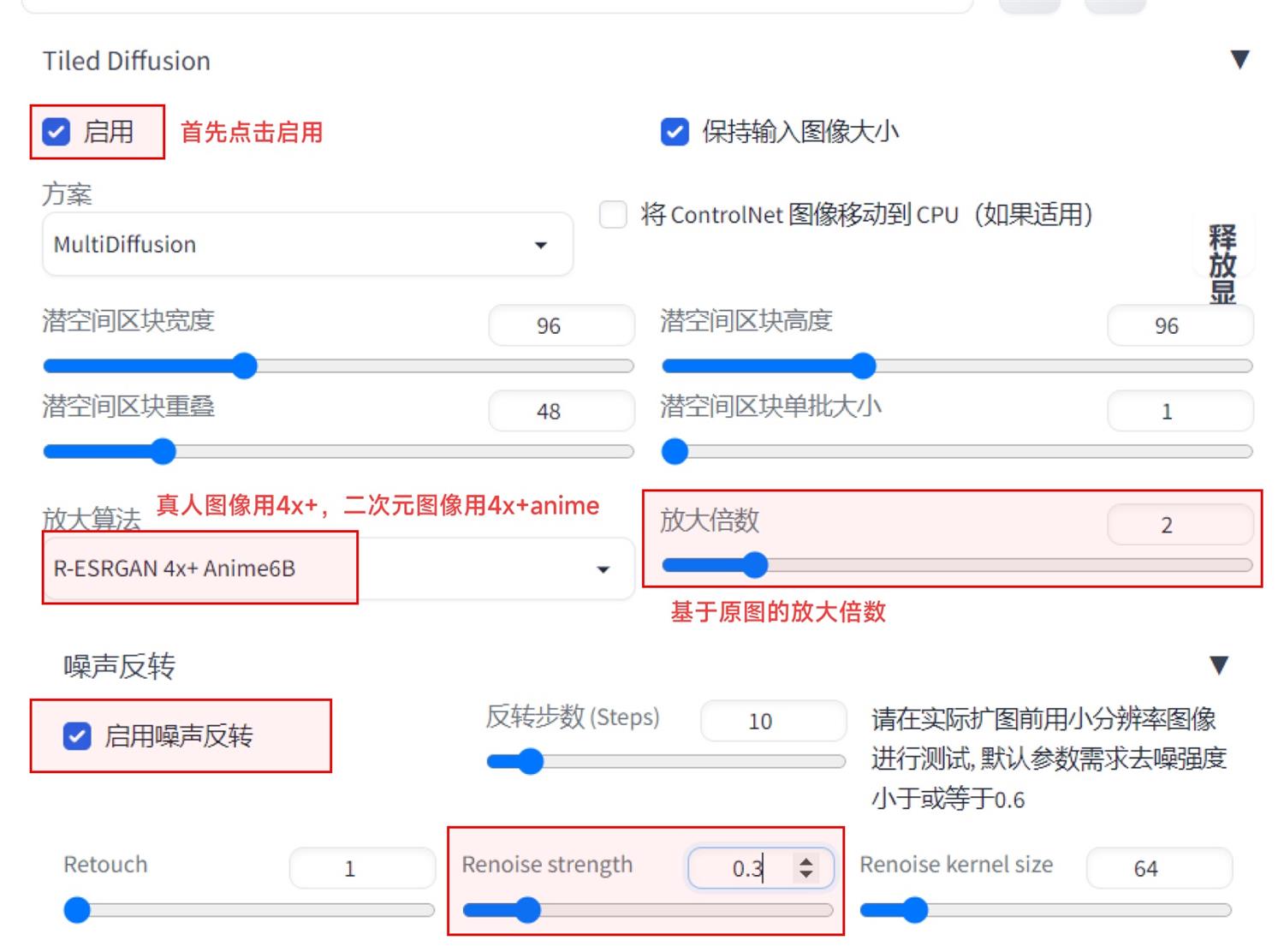
Task: Open 放大算法 R-ESRGAN 4x+ Anime6B dropdown
Action: (338, 568)
